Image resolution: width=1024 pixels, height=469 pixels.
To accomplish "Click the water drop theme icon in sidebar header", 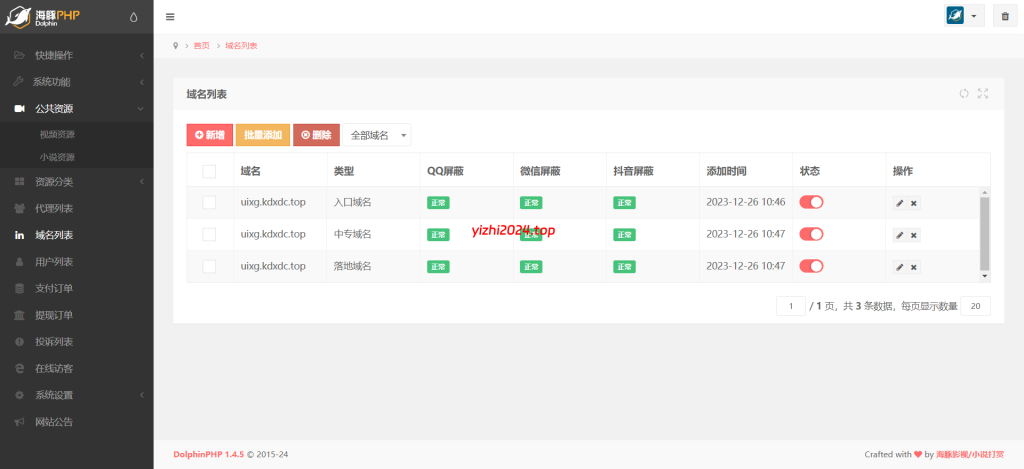I will 135,17.
